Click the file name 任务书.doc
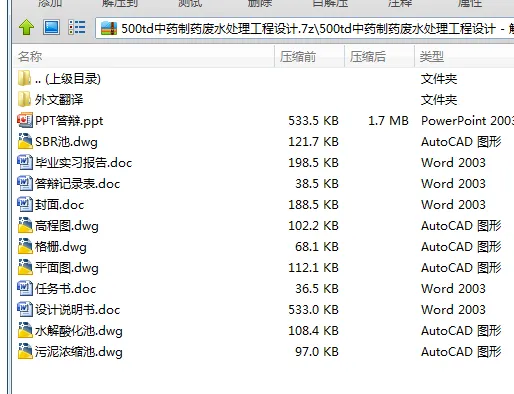The image size is (514, 394). (x=65, y=289)
